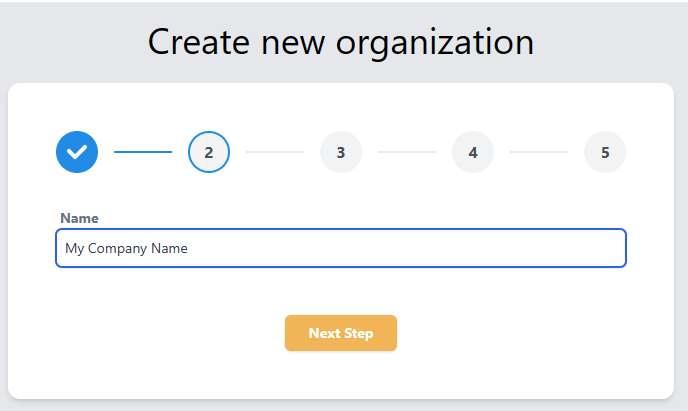688x411 pixels.
Task: Focus the Name input field
Action: point(341,248)
